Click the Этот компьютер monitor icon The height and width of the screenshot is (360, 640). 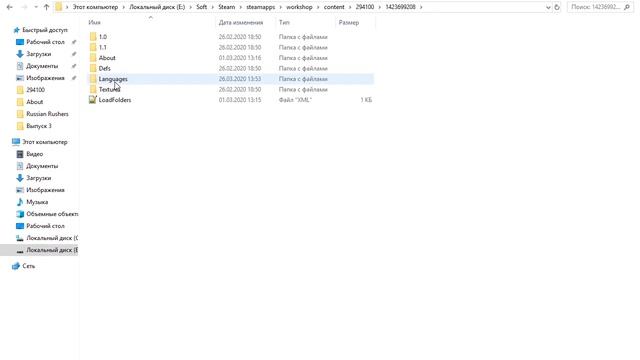(x=16, y=142)
